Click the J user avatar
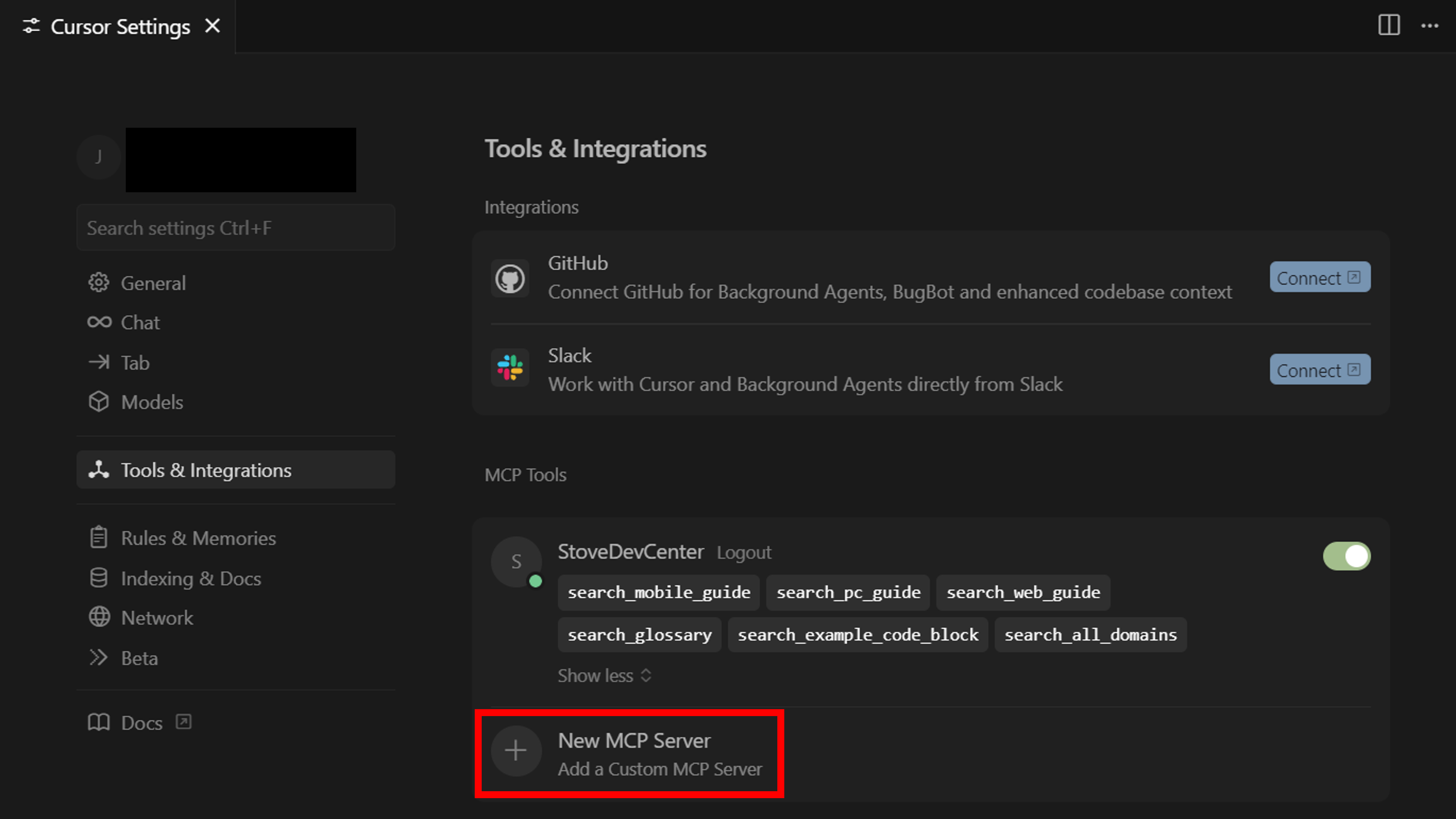 click(x=99, y=157)
